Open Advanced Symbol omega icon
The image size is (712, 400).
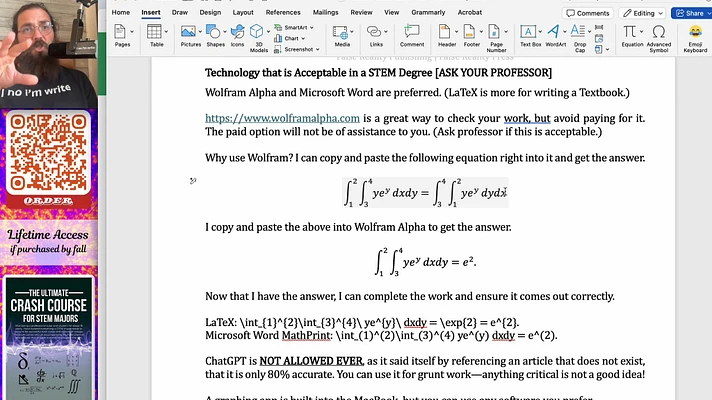tap(658, 31)
